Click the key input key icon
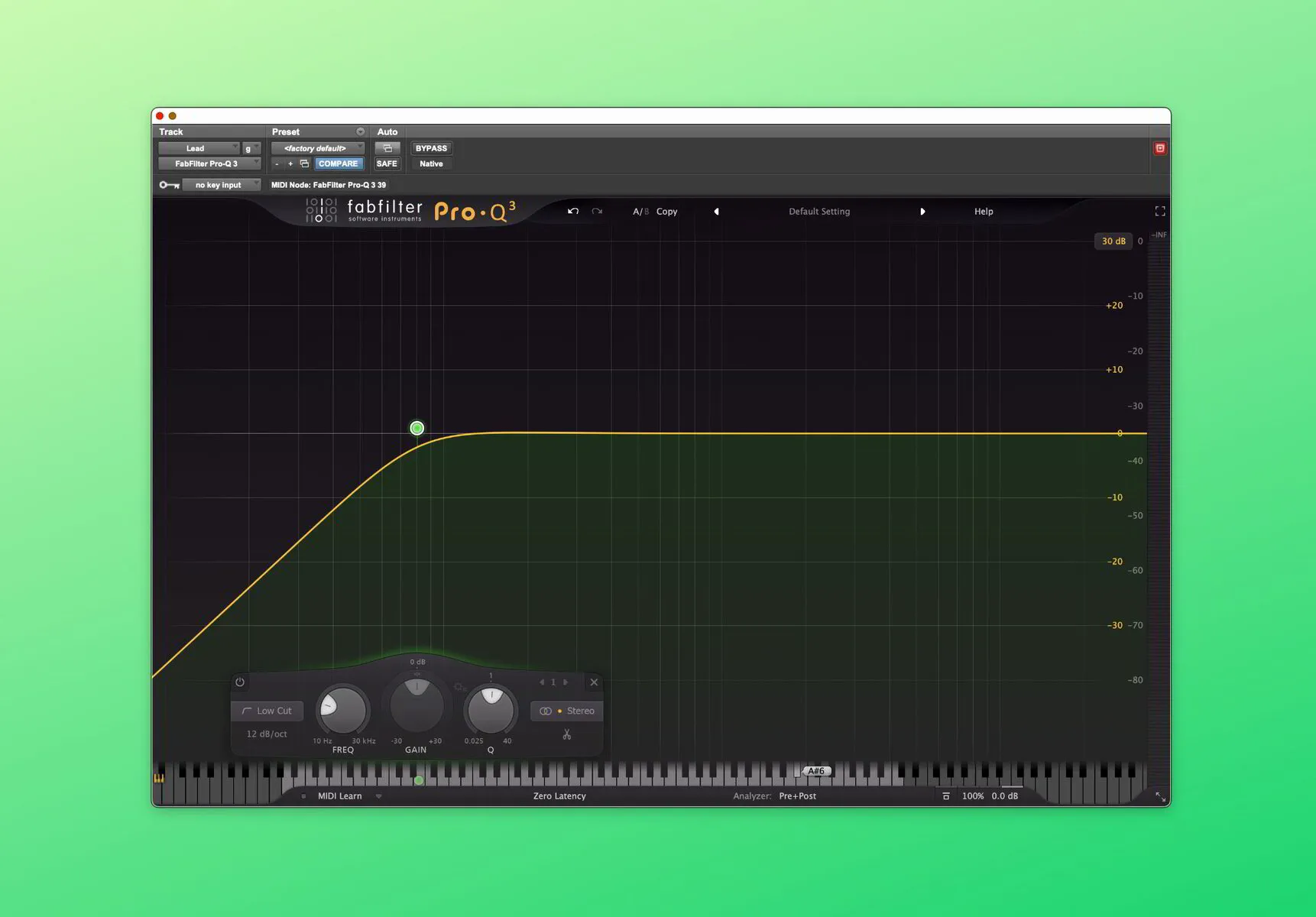Viewport: 1316px width, 917px height. [169, 185]
